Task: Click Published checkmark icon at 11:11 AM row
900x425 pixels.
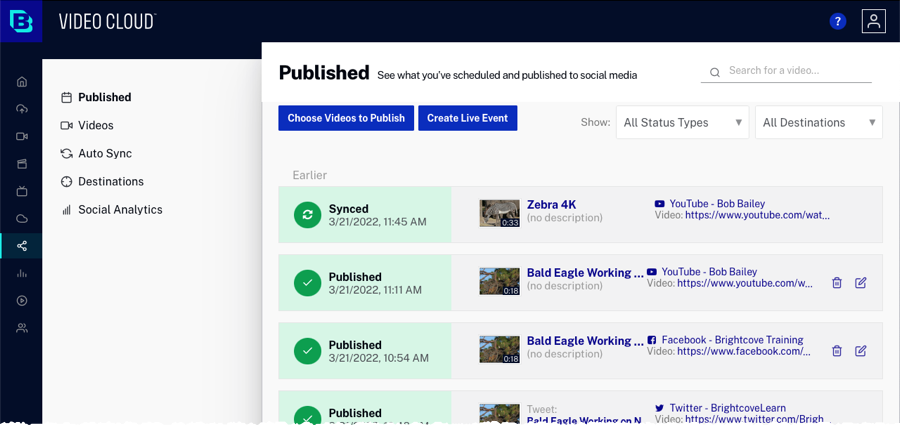Action: [x=308, y=283]
